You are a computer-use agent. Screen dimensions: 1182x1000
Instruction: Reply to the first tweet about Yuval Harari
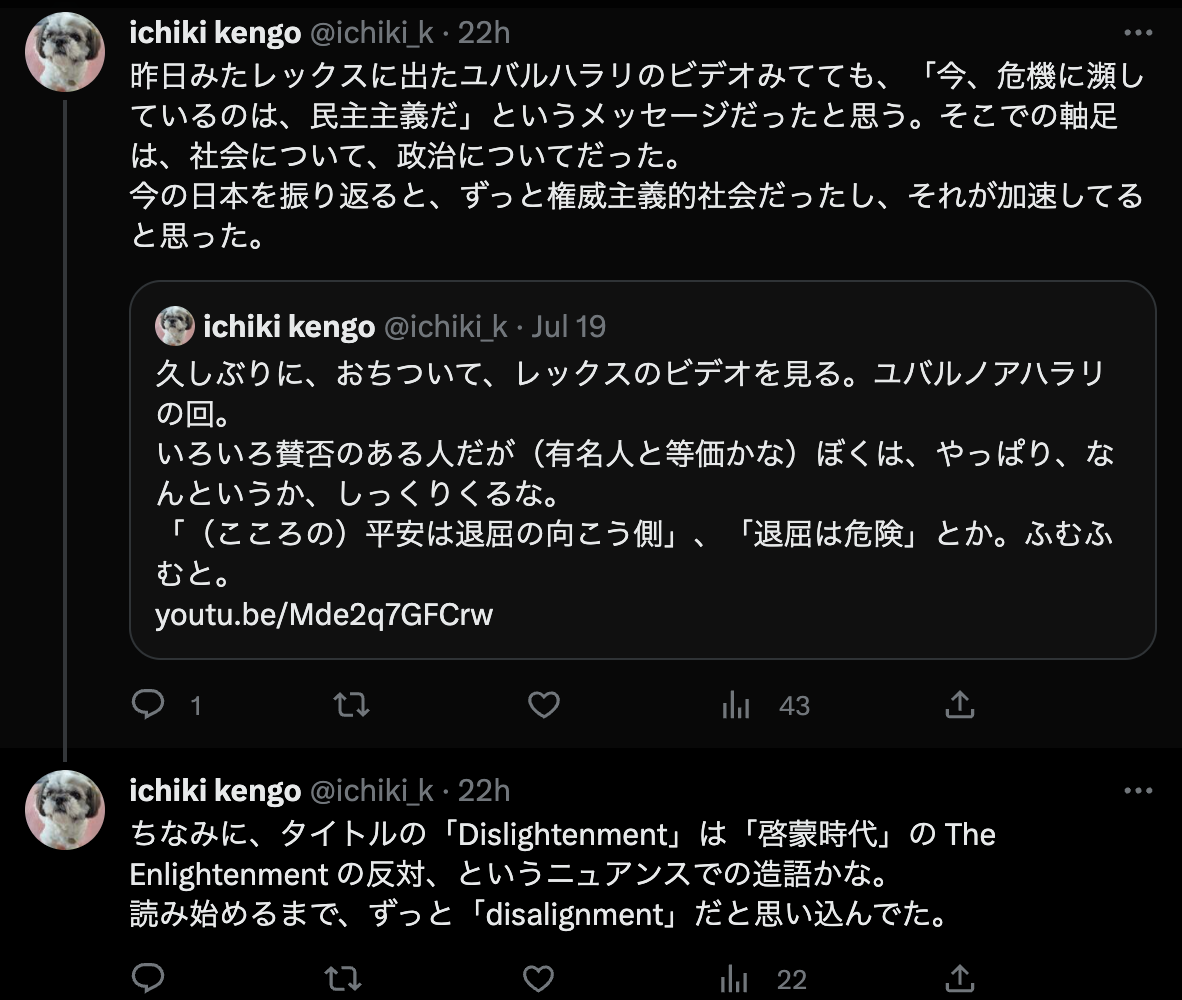(148, 705)
